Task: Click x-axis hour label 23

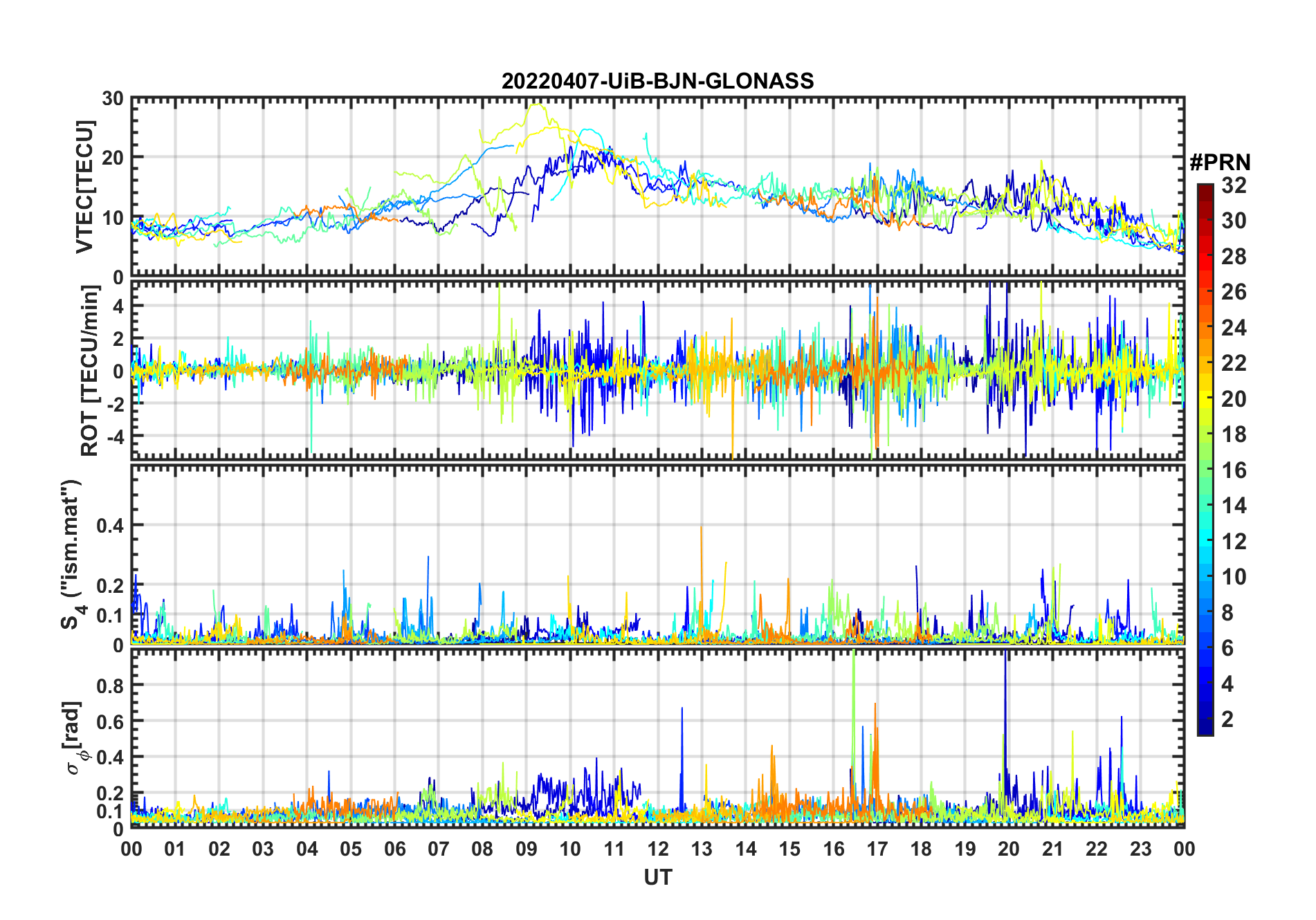Action: [x=1141, y=849]
